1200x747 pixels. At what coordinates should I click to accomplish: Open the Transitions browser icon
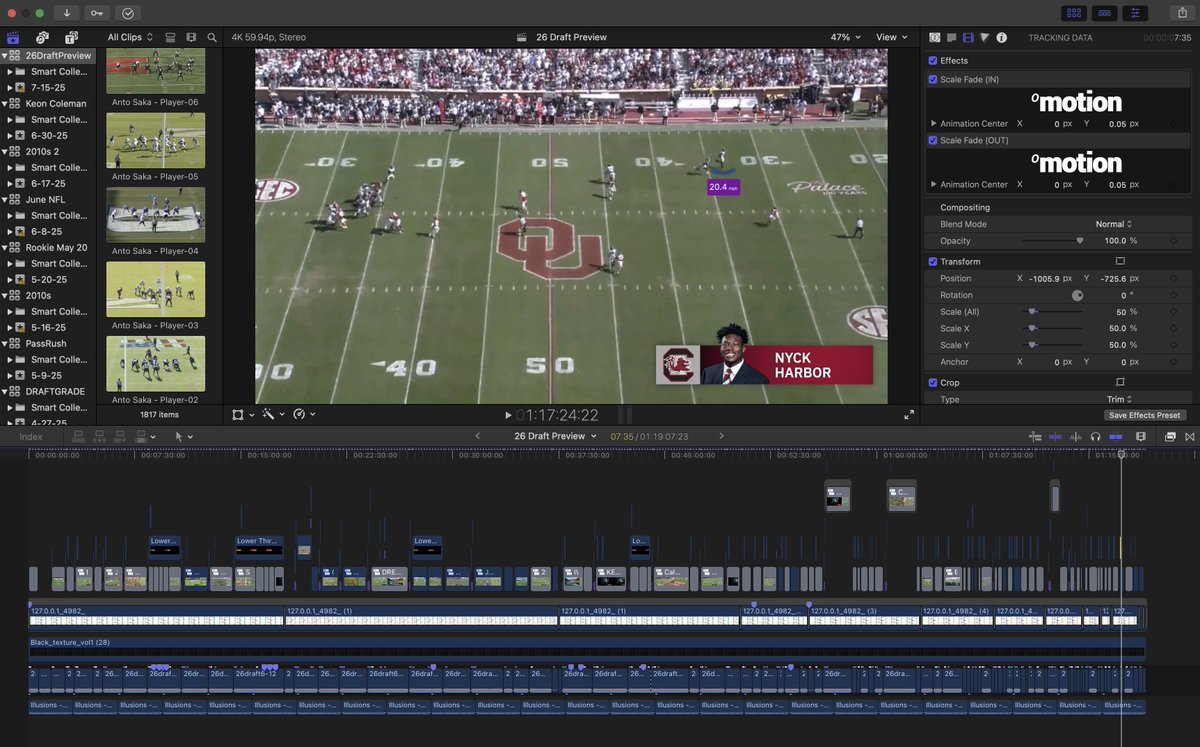[x=1190, y=436]
